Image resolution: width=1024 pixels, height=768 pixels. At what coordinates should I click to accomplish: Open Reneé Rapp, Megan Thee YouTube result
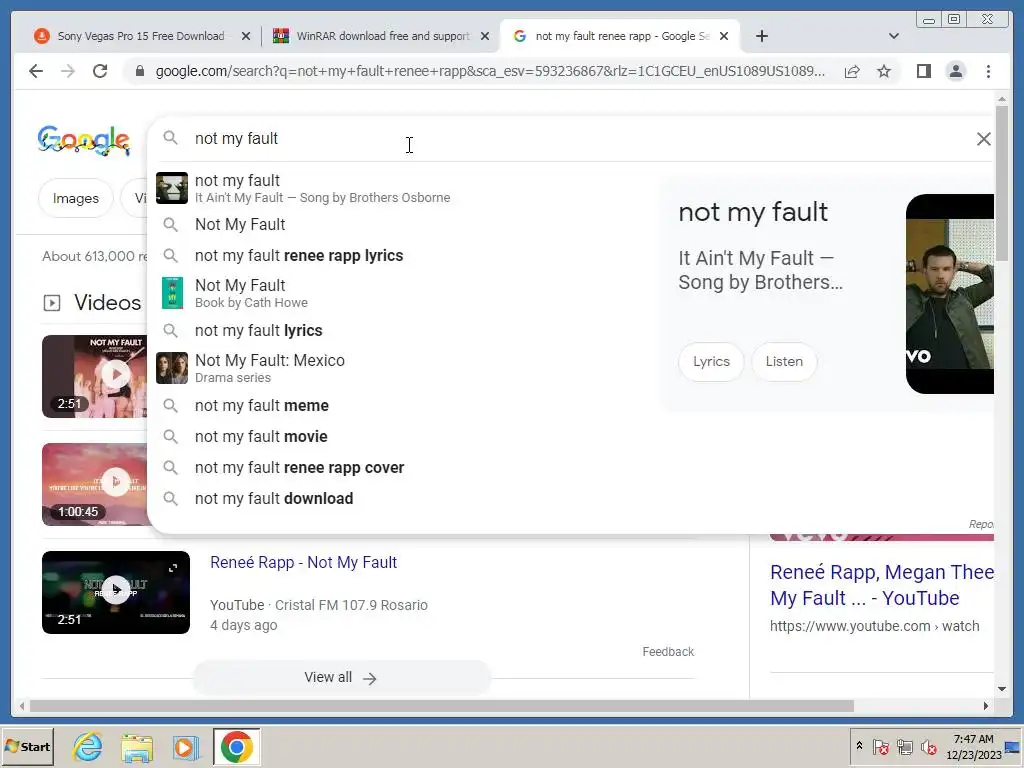pyautogui.click(x=882, y=585)
